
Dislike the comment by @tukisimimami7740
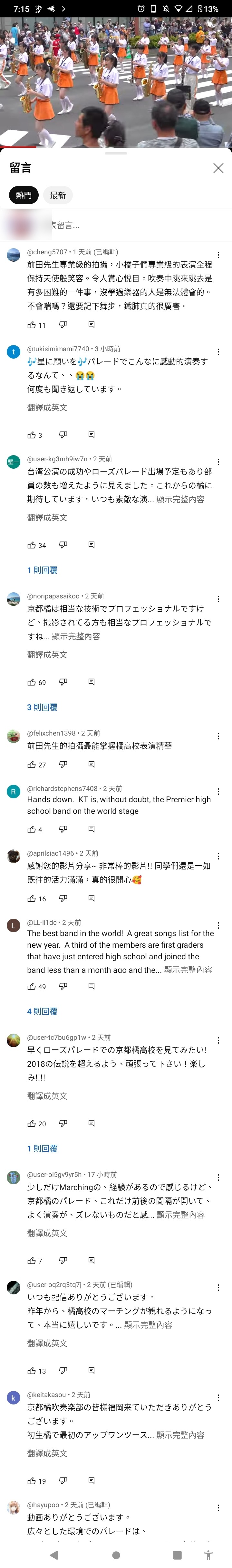point(63,435)
